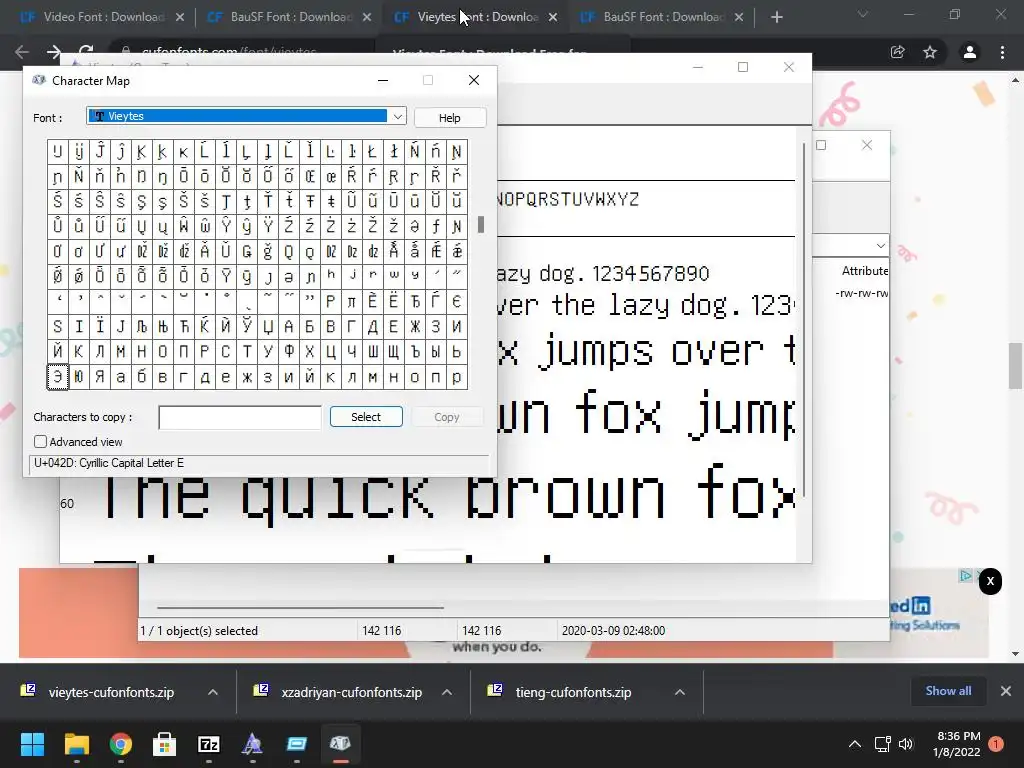This screenshot has height=768, width=1024.
Task: Open Chrome tab search chevron
Action: pos(863,14)
